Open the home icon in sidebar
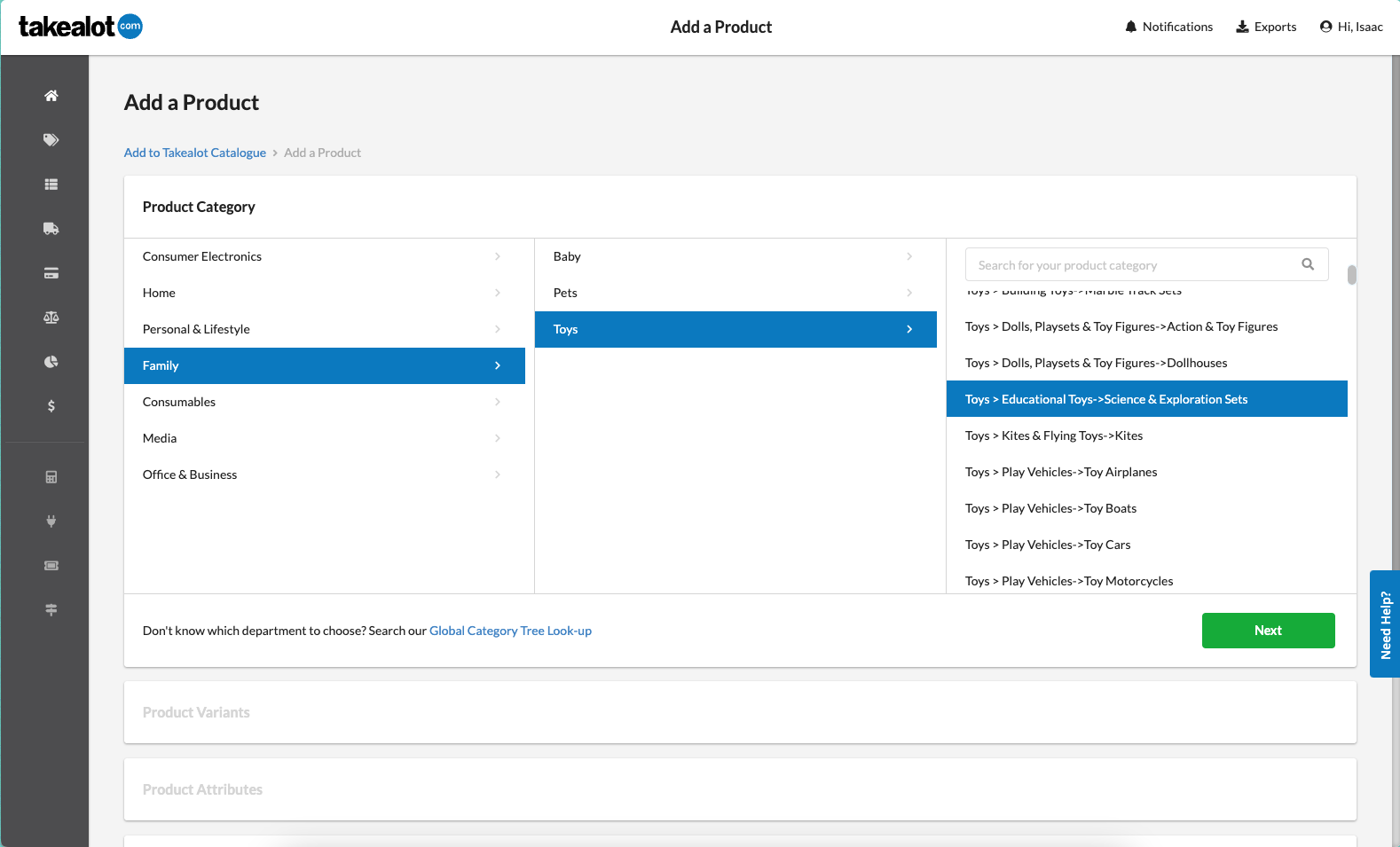Image resolution: width=1400 pixels, height=847 pixels. coord(51,96)
